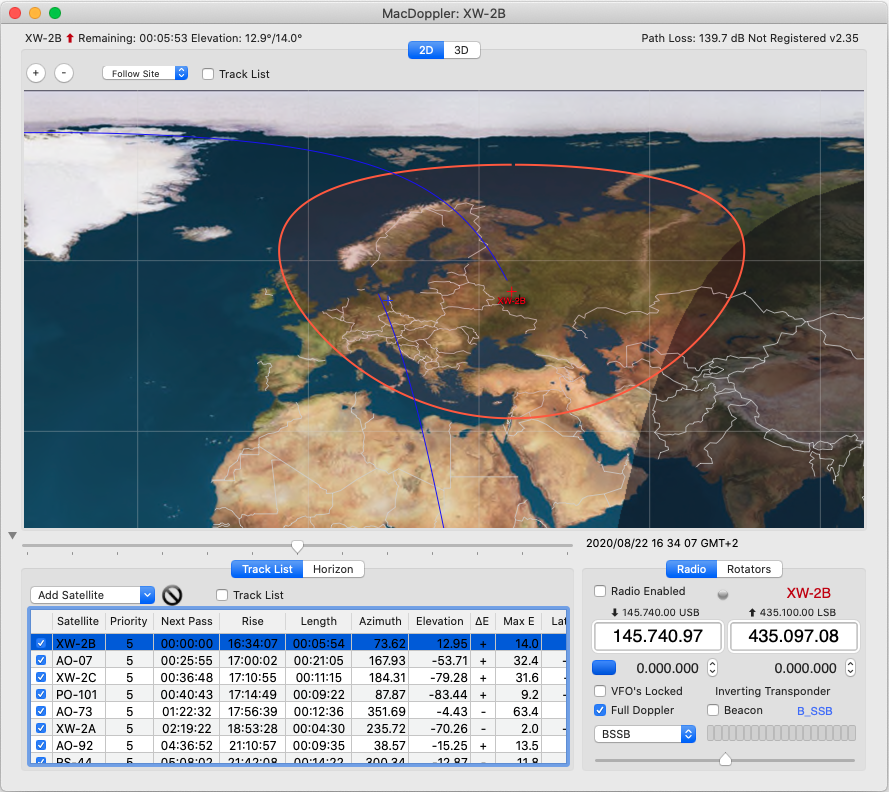Select the Track List tab
The image size is (889, 792).
267,569
